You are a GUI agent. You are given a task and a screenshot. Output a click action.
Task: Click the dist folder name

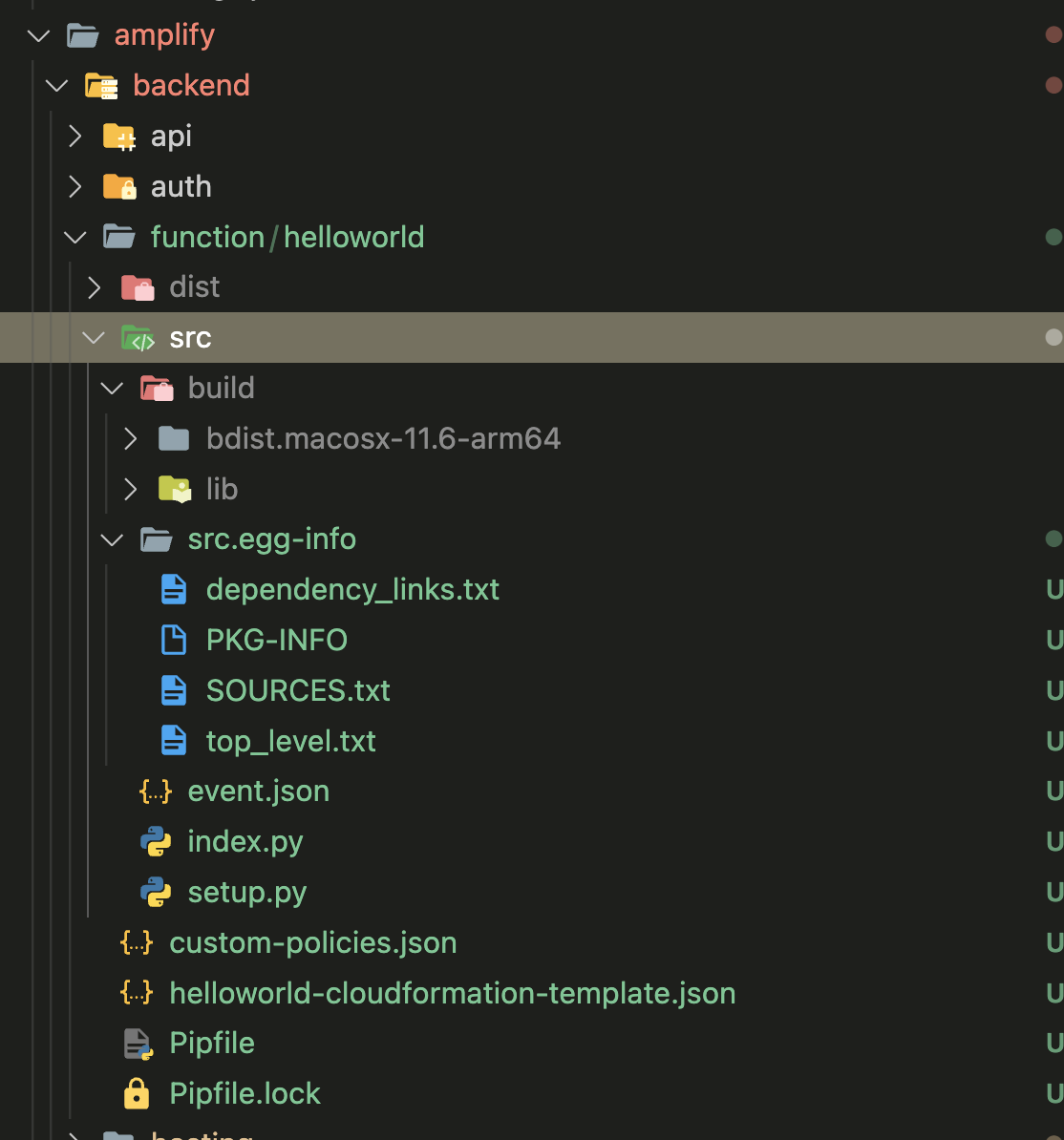pos(194,287)
